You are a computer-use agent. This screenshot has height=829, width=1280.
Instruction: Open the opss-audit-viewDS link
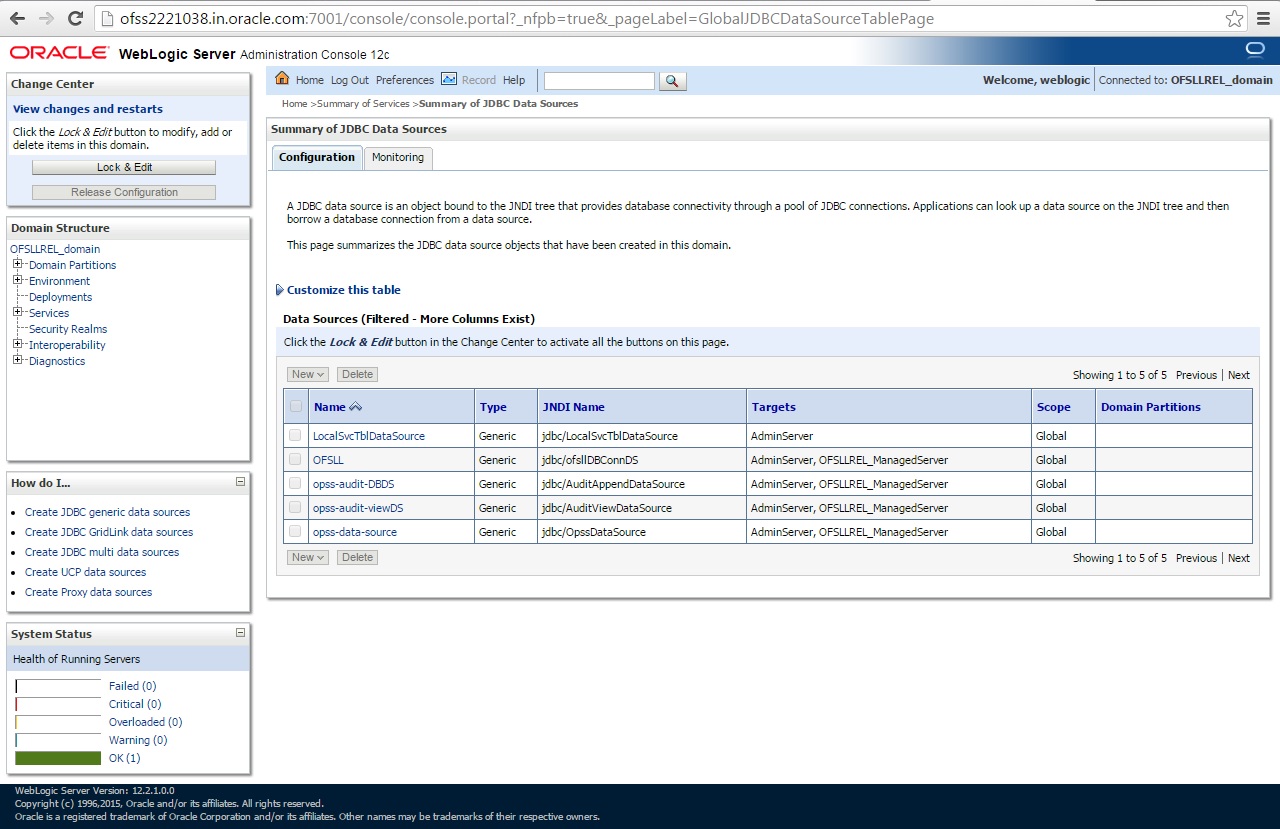click(x=358, y=508)
